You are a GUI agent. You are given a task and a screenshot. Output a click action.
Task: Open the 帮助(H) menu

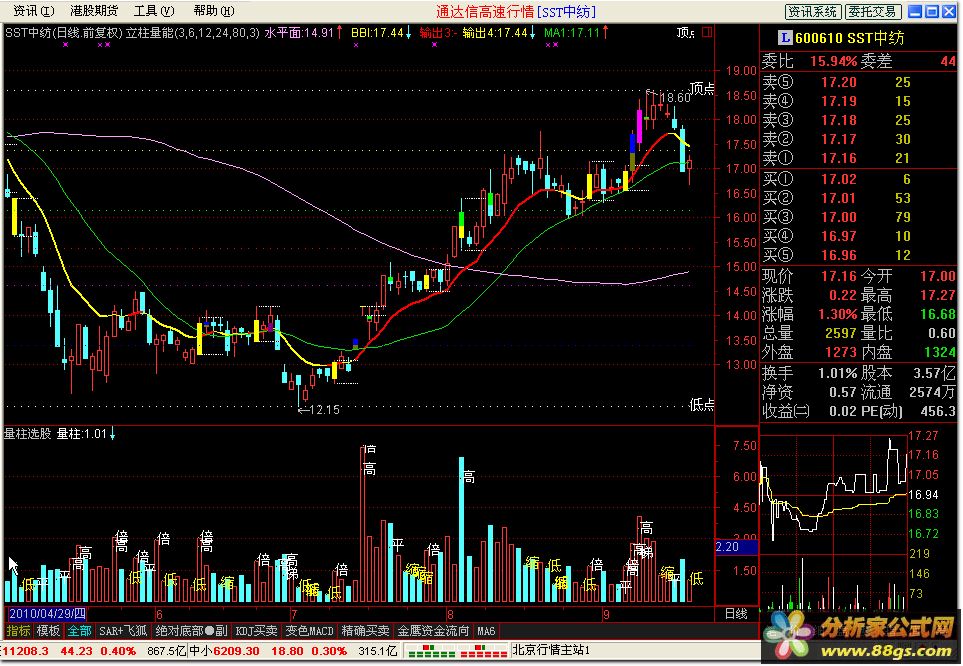coord(214,11)
